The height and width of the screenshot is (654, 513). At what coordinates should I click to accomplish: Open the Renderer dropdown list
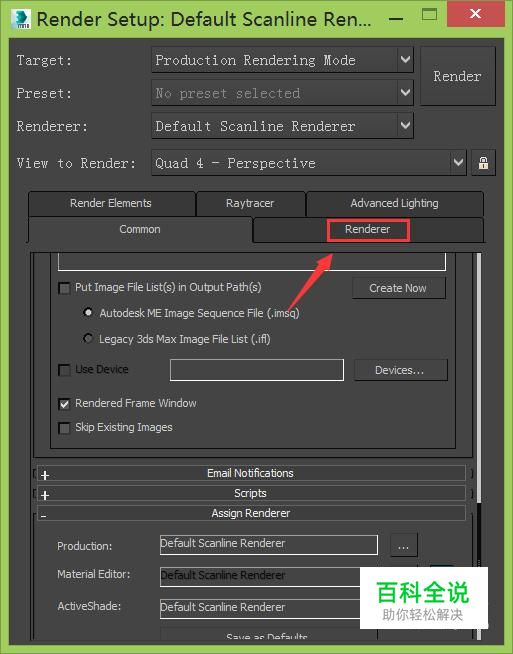point(282,126)
